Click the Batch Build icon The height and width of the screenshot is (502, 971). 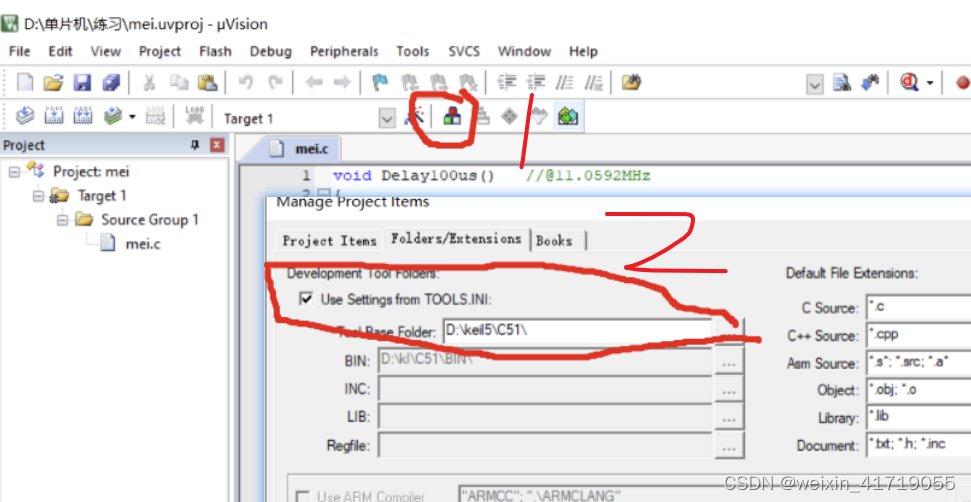pos(113,116)
